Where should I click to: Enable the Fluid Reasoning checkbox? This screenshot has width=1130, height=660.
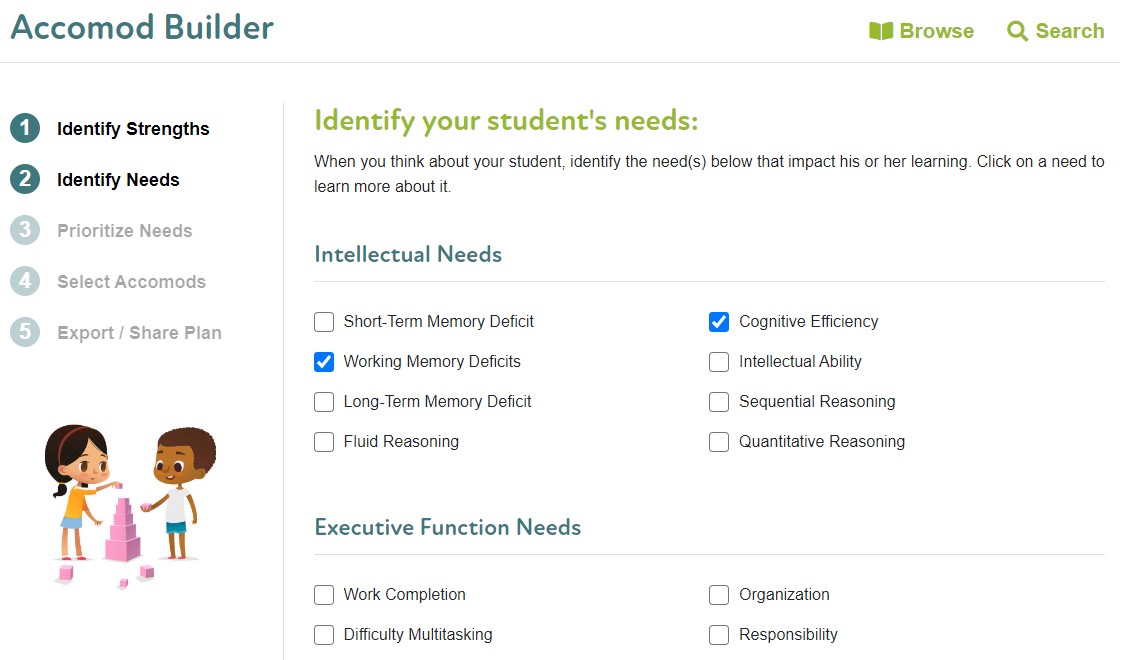click(324, 442)
